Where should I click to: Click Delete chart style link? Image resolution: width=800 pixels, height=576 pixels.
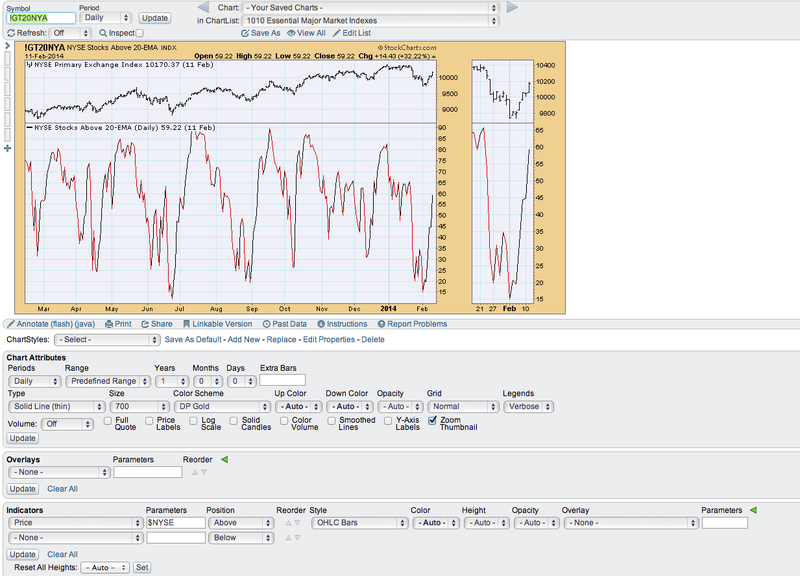pyautogui.click(x=373, y=340)
